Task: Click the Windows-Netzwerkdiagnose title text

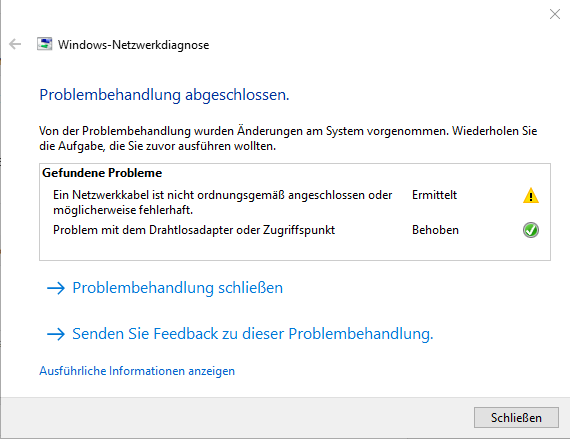Action: click(x=133, y=45)
